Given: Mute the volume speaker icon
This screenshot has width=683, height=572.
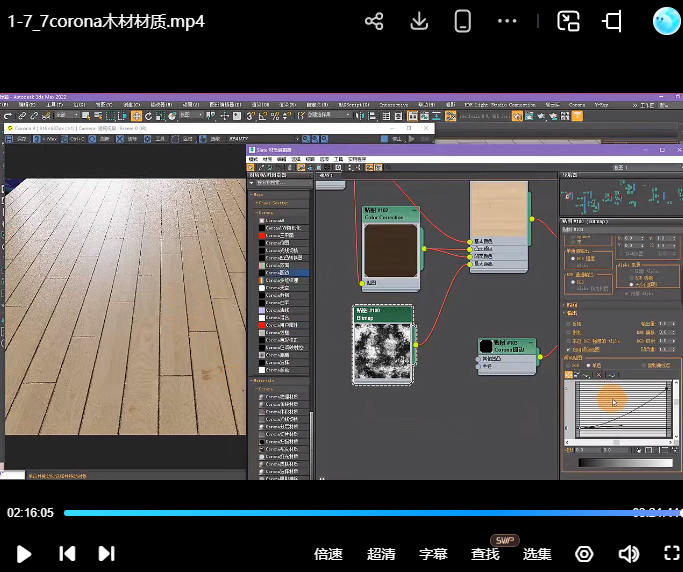Looking at the screenshot, I should [628, 553].
